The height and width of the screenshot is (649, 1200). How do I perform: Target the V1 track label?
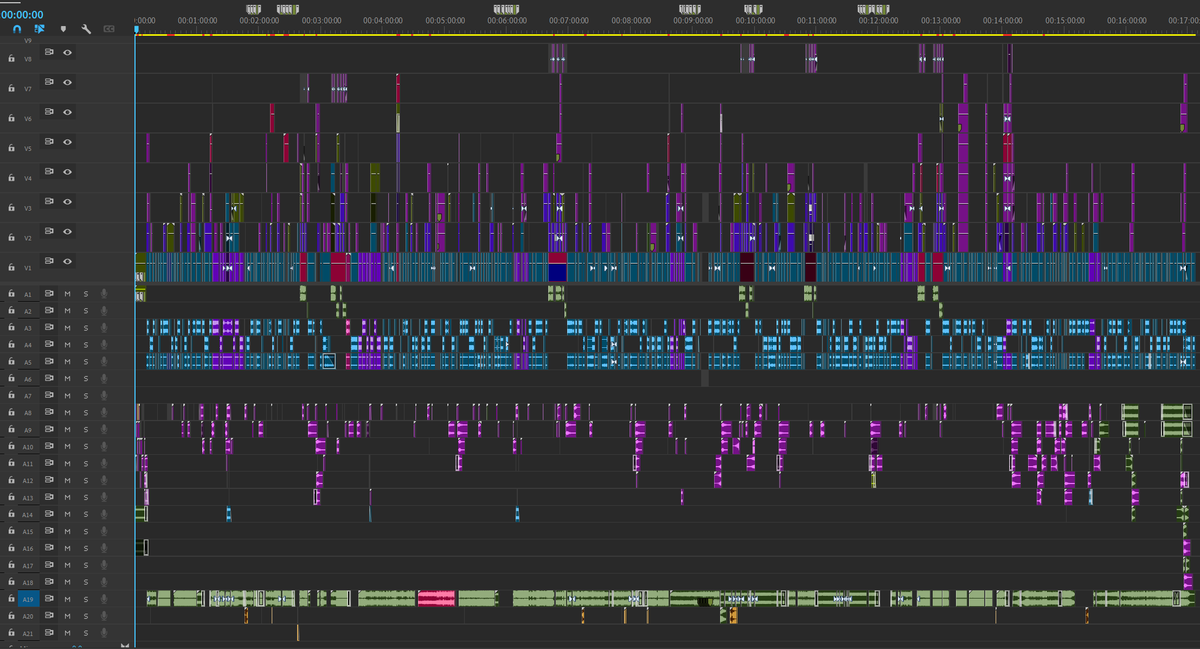(28, 268)
